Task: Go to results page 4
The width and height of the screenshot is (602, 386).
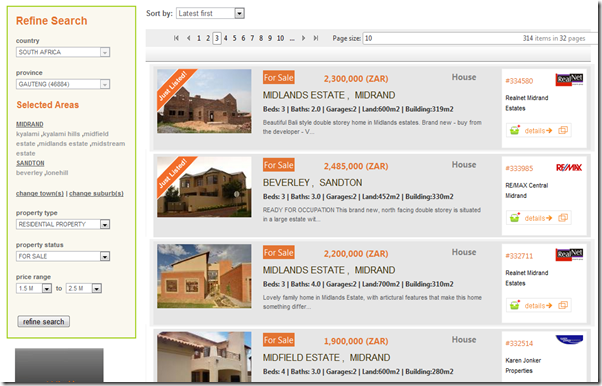Action: pyautogui.click(x=226, y=38)
